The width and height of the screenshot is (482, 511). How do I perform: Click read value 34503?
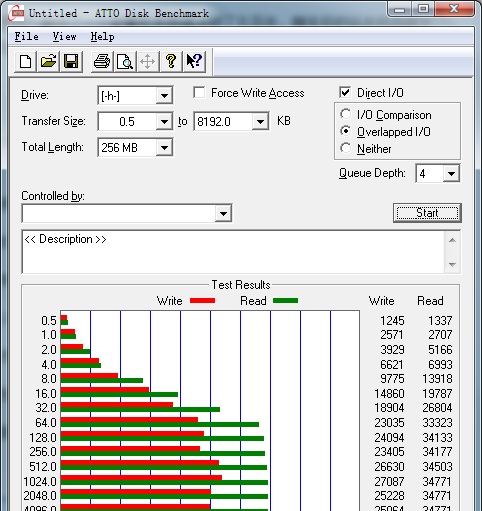(x=437, y=467)
